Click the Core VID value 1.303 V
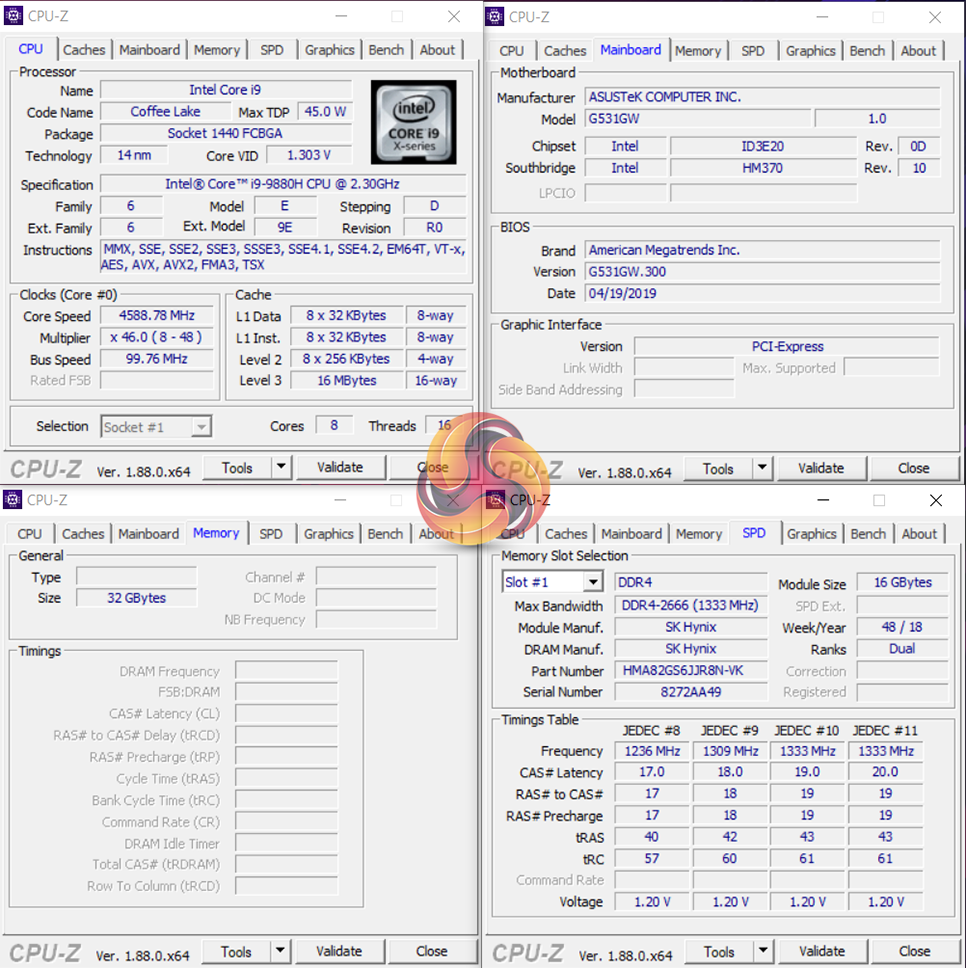This screenshot has width=966, height=968. click(x=309, y=155)
